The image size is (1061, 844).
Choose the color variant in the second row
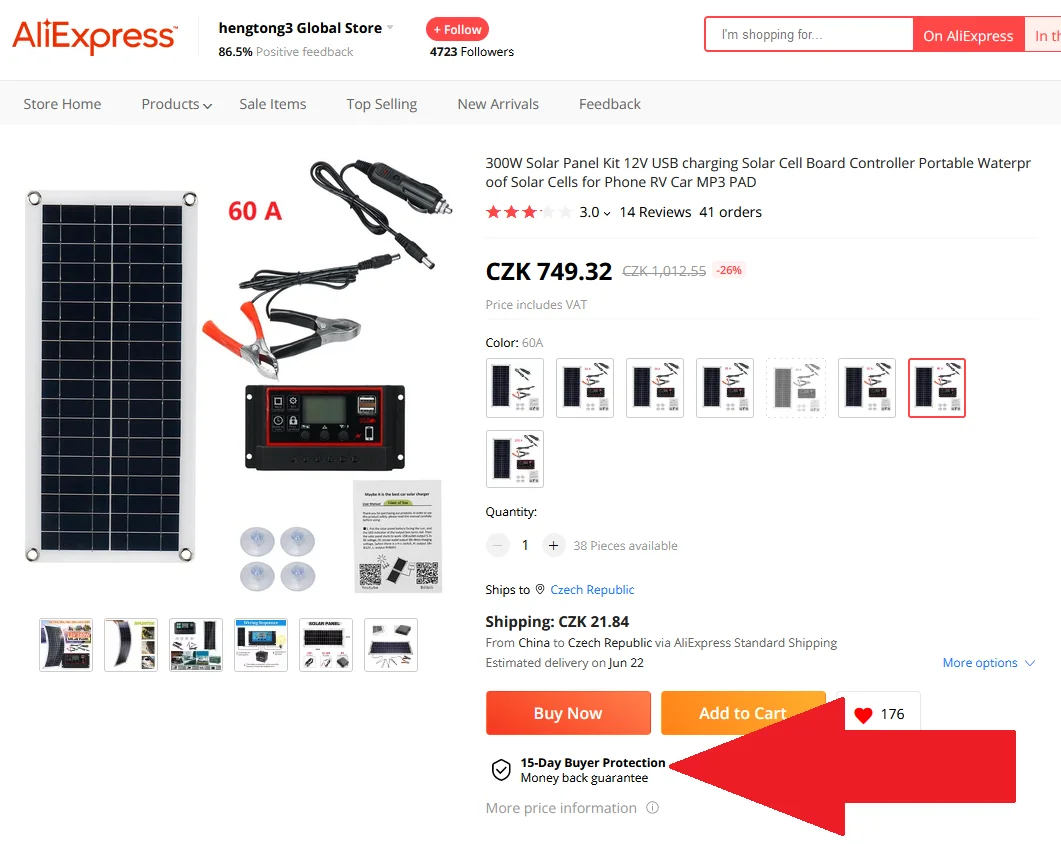point(514,459)
